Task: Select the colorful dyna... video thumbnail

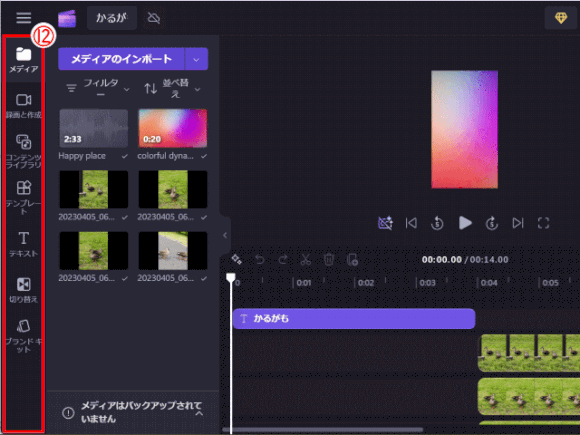Action: click(173, 128)
